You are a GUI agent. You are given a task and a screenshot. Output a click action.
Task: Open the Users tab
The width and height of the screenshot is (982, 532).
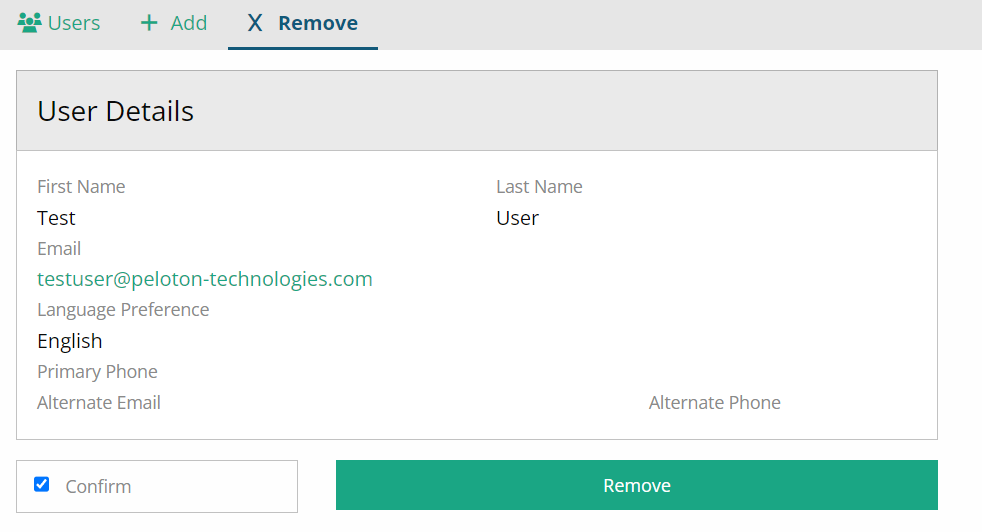(59, 23)
